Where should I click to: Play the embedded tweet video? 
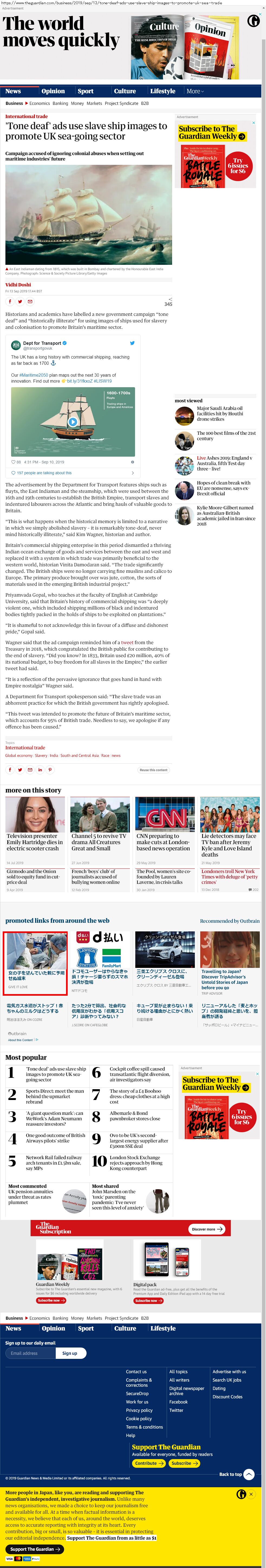(73, 421)
